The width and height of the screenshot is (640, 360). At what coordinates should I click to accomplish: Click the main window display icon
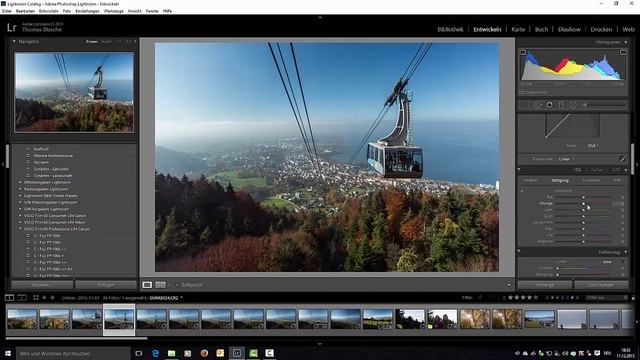click(x=9, y=298)
